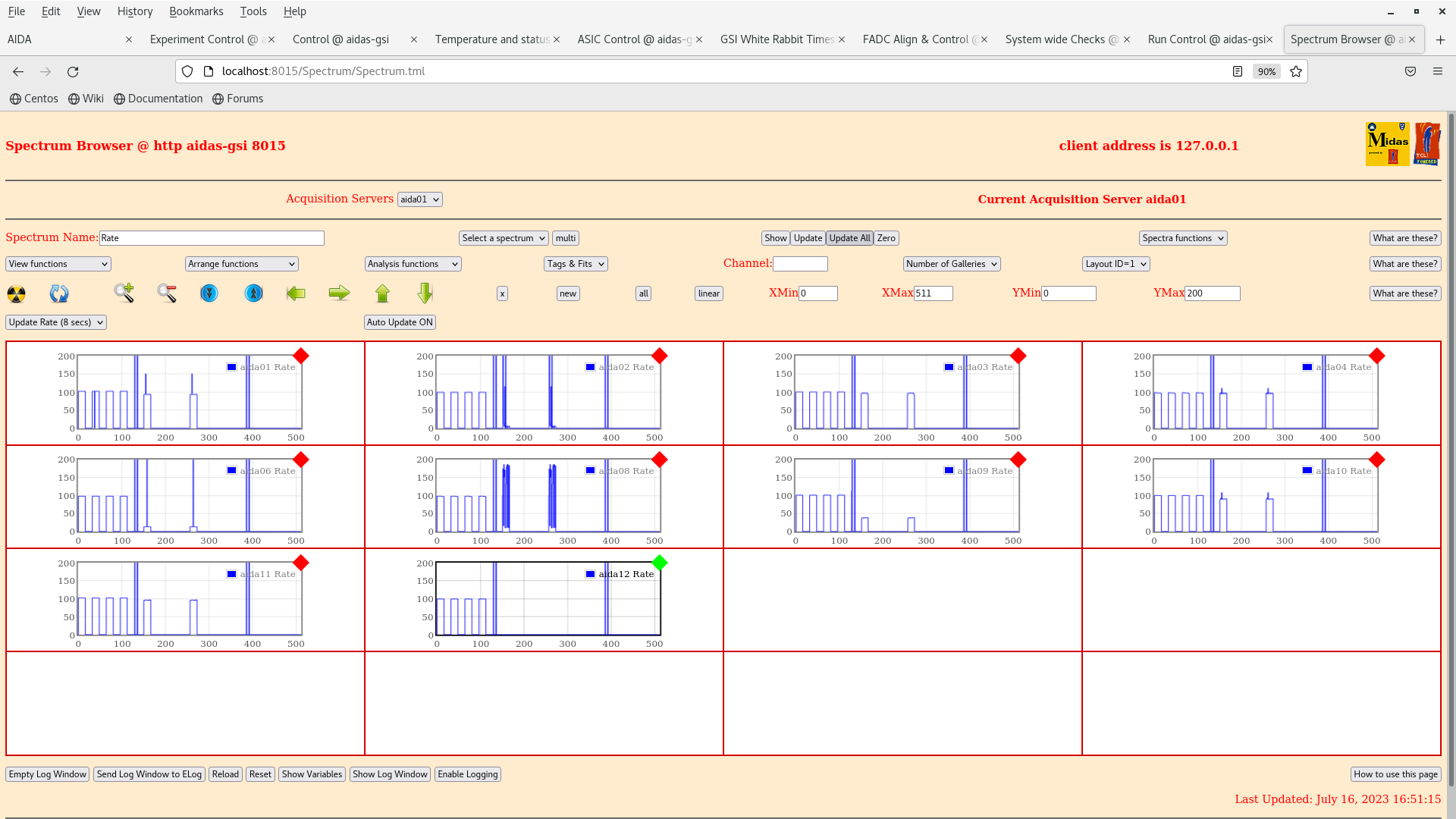This screenshot has height=819, width=1456.
Task: Click the green left arrow icon
Action: click(x=296, y=293)
